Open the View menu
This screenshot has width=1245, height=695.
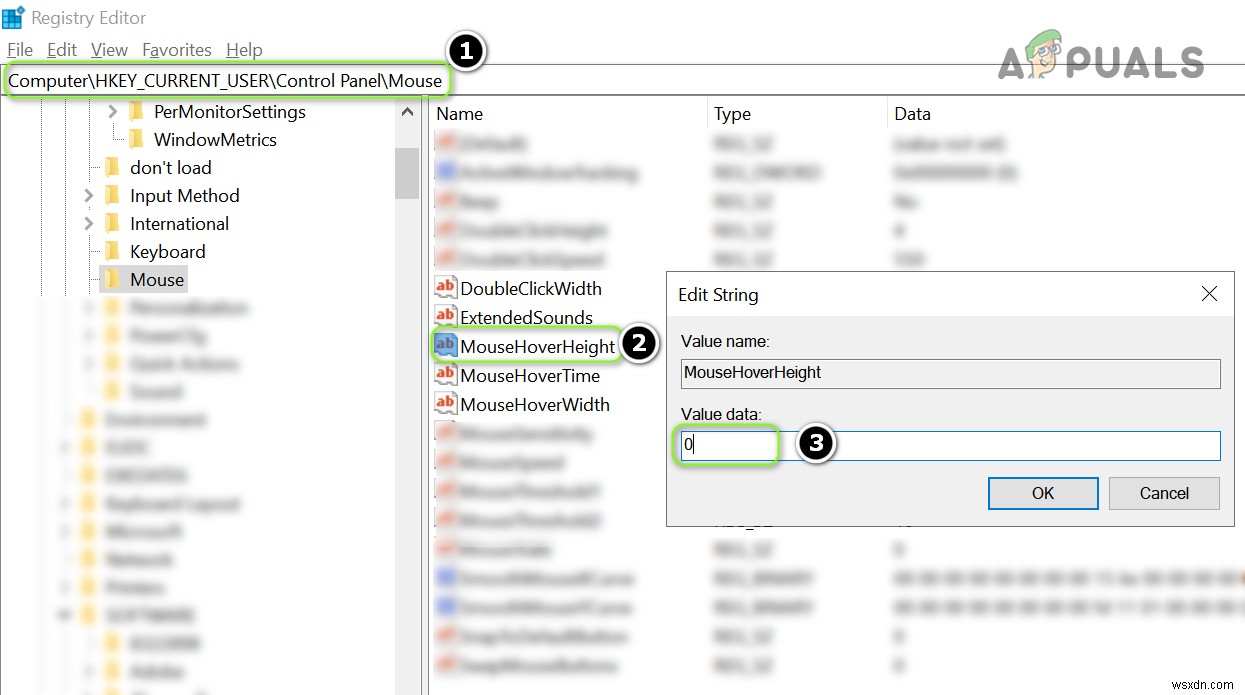tap(109, 50)
